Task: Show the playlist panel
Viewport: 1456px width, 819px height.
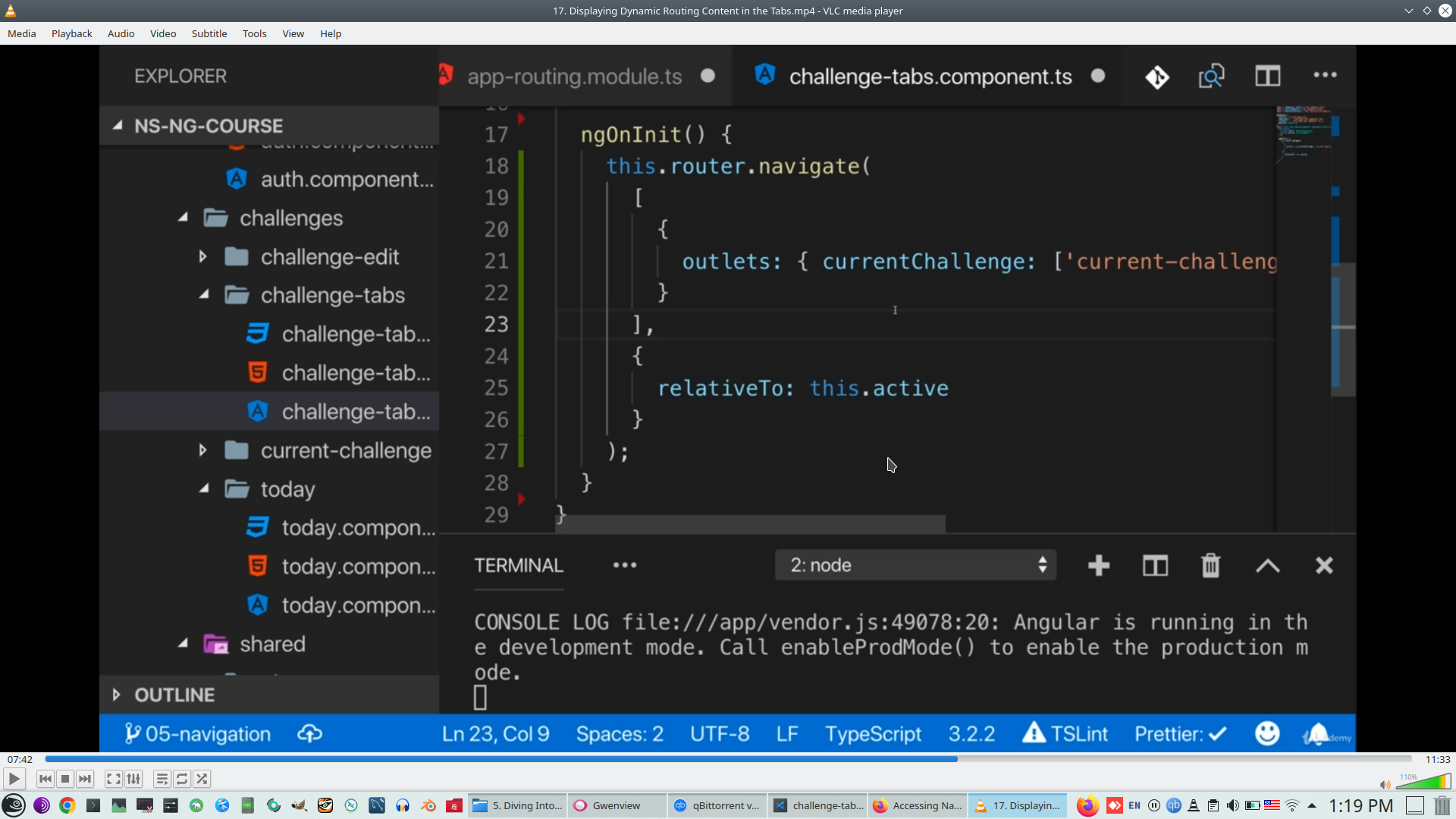Action: coord(162,779)
